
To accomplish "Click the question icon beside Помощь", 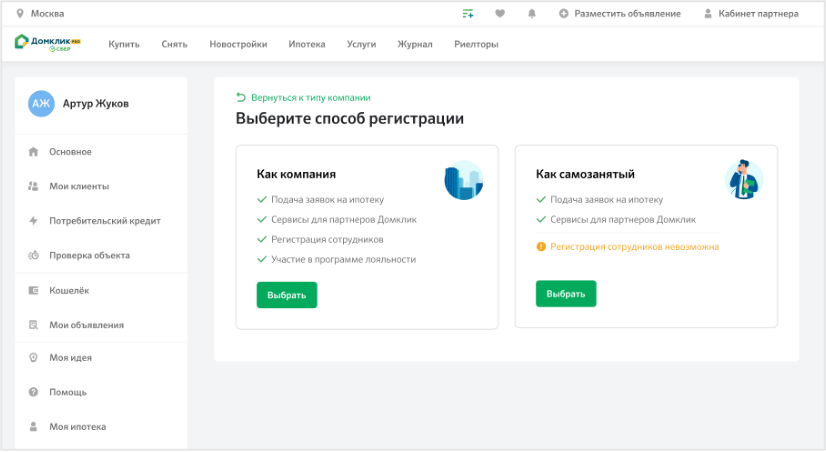I will (x=33, y=392).
